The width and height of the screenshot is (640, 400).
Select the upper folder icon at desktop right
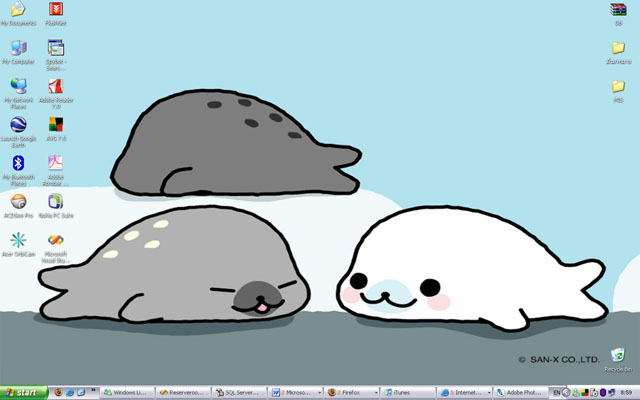pyautogui.click(x=618, y=52)
